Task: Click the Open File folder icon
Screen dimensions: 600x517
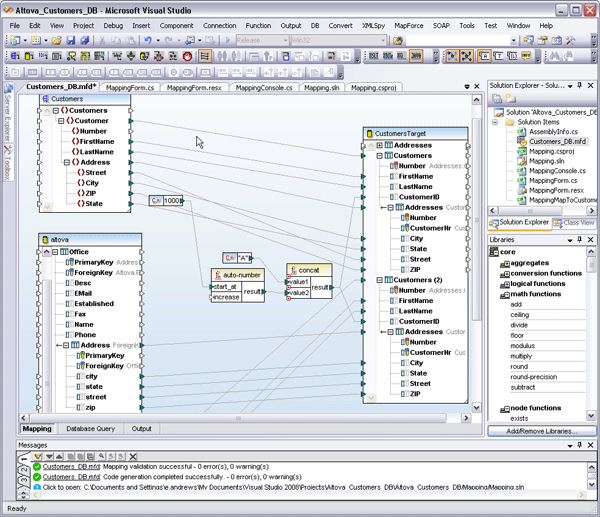Action: 57,40
